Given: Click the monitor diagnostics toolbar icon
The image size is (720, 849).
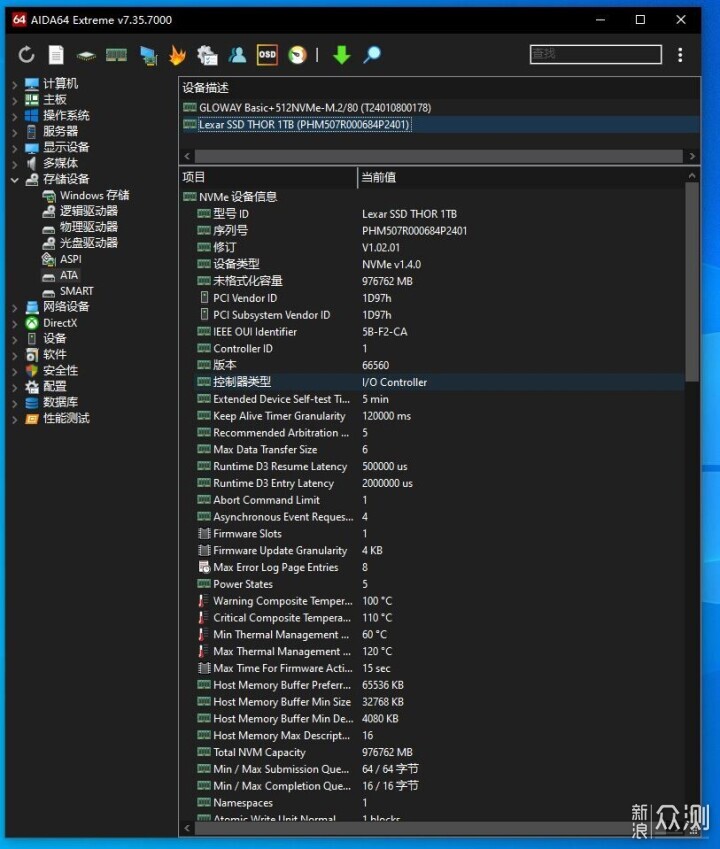Looking at the screenshot, I should (x=148, y=55).
